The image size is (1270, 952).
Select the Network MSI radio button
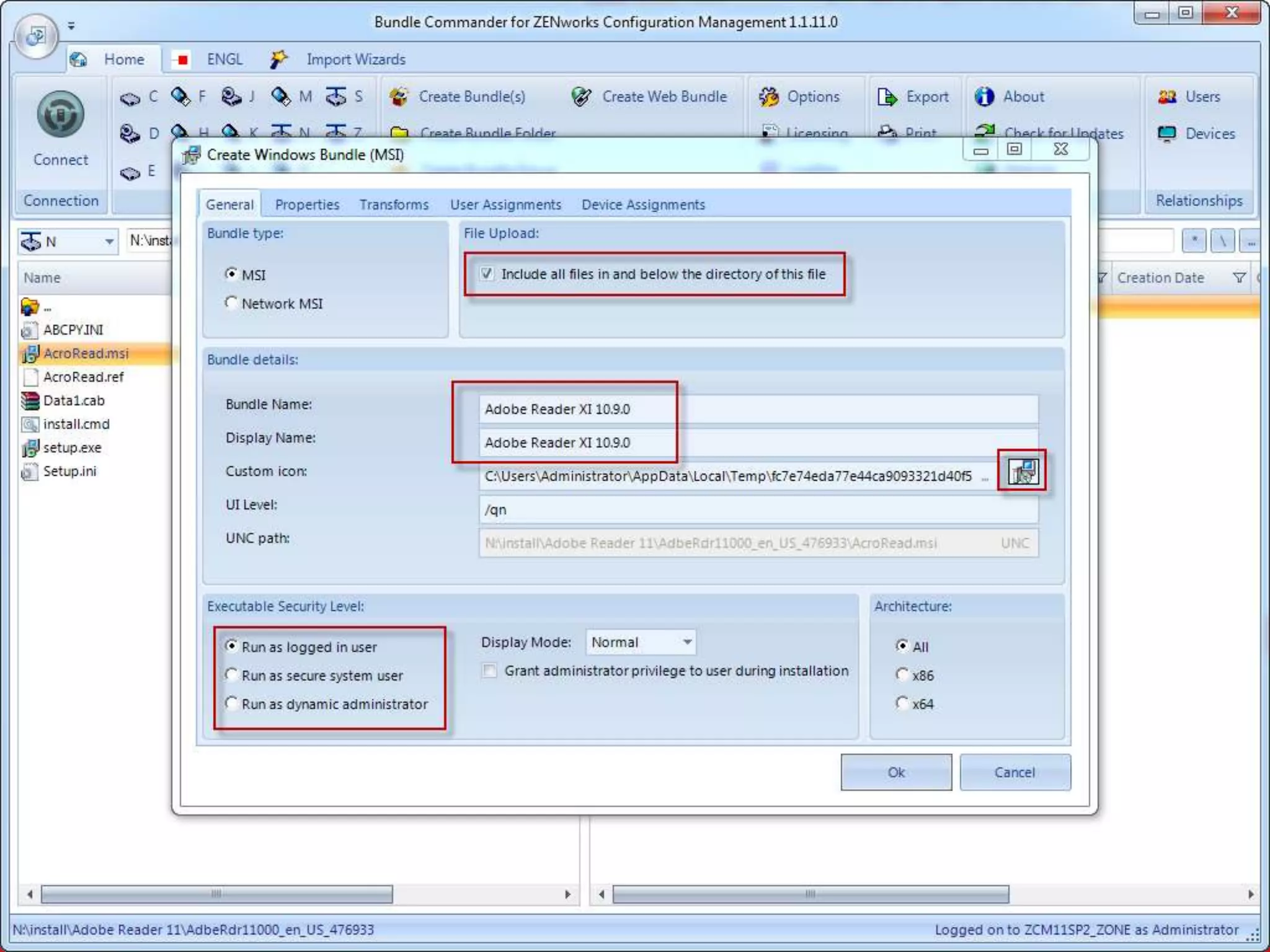(231, 303)
